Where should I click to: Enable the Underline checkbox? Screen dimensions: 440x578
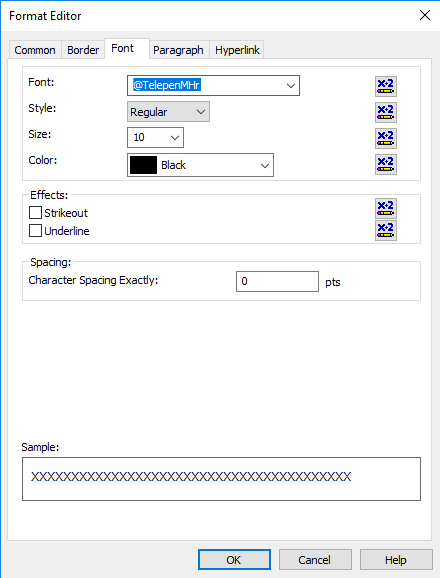point(35,231)
